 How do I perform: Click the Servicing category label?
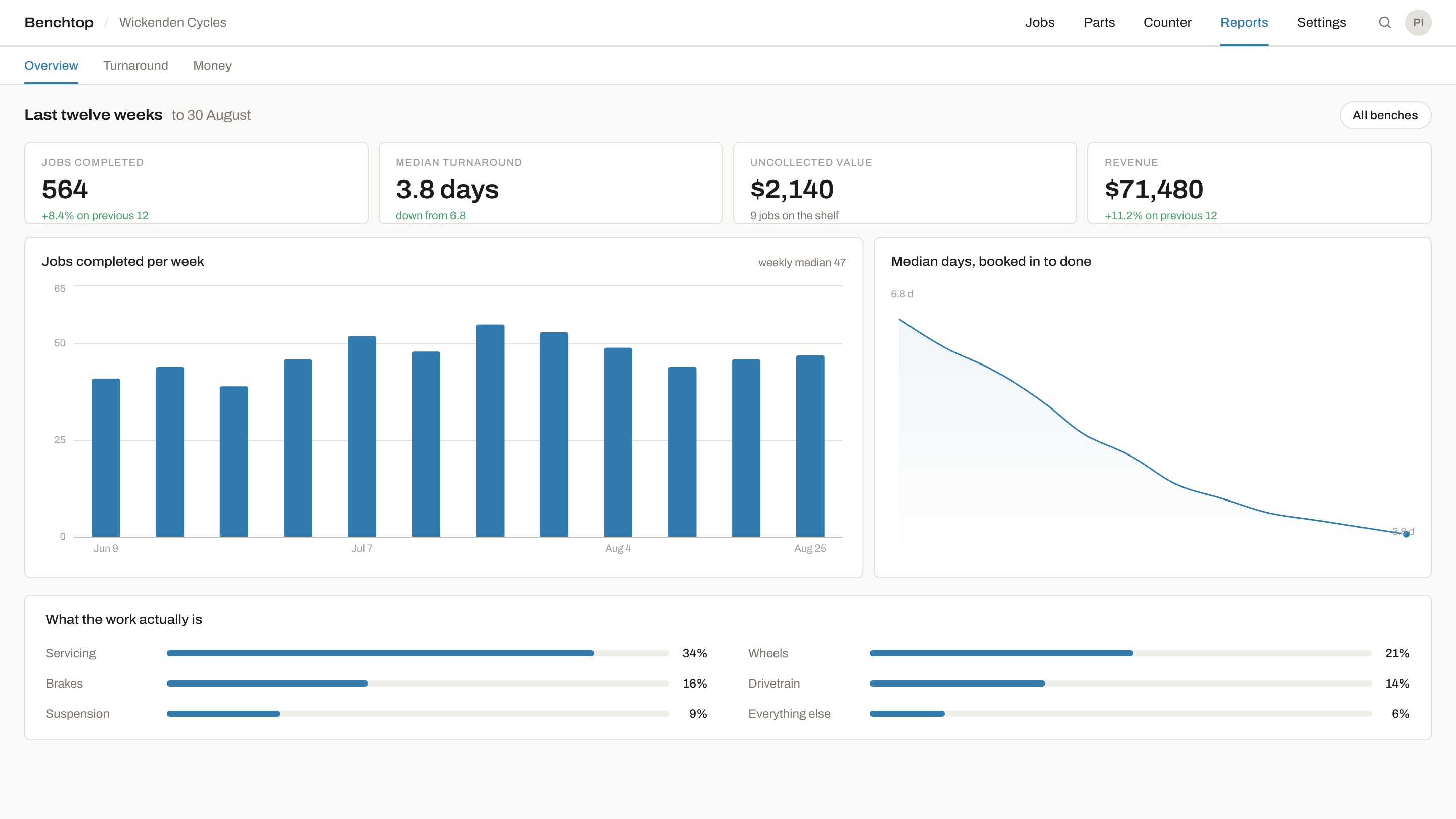pos(71,653)
